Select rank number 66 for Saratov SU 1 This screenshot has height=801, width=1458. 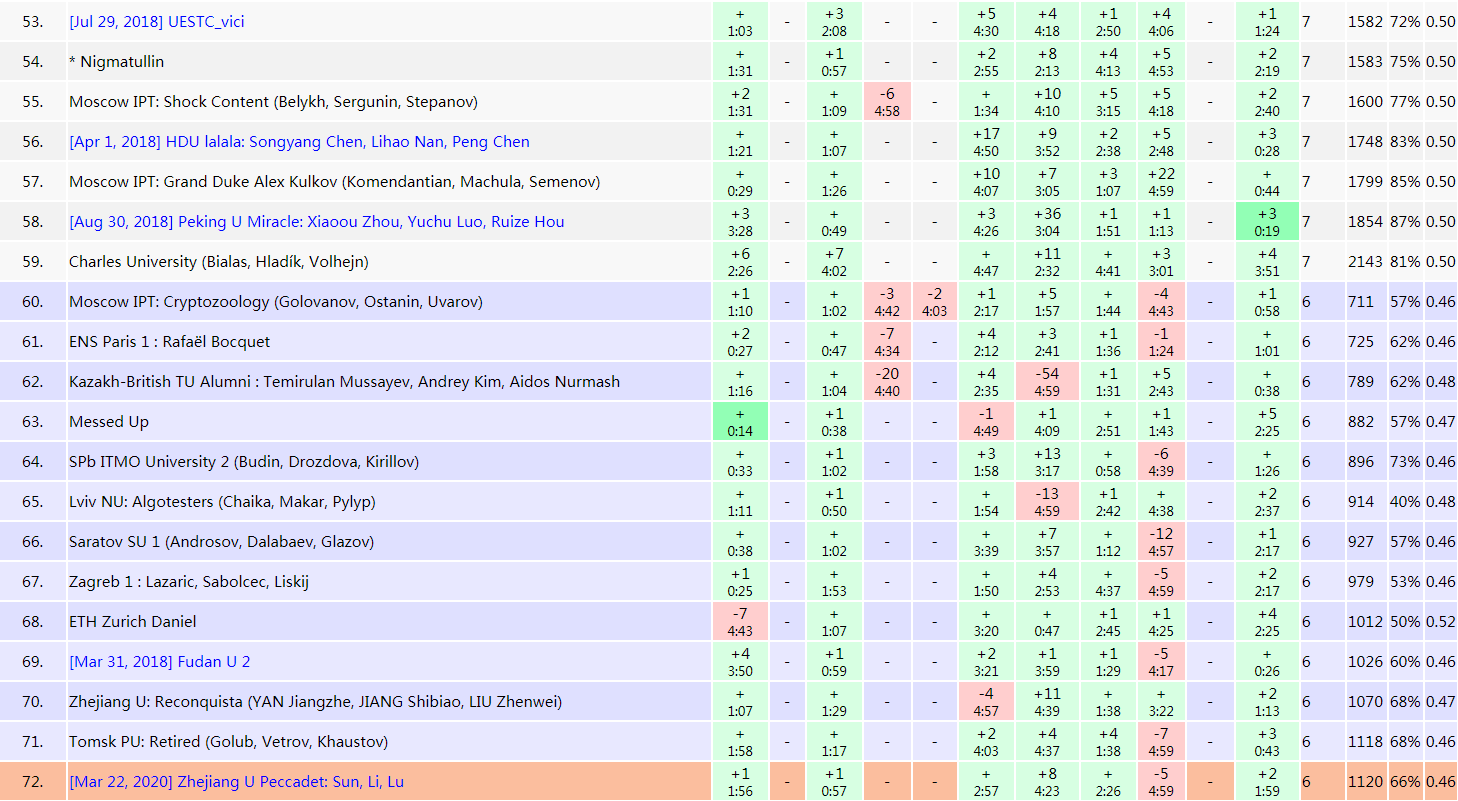click(x=33, y=542)
